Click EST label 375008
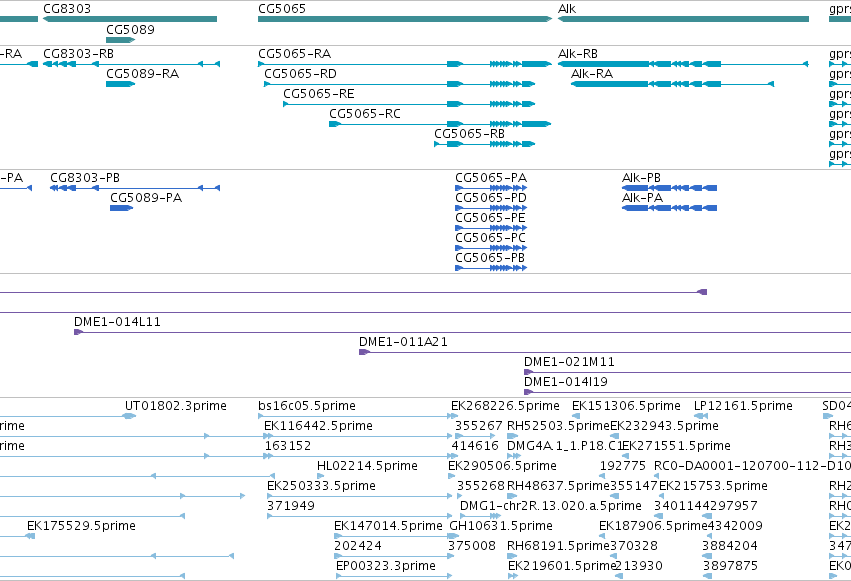Viewport: 851px width, 581px height. click(x=472, y=546)
